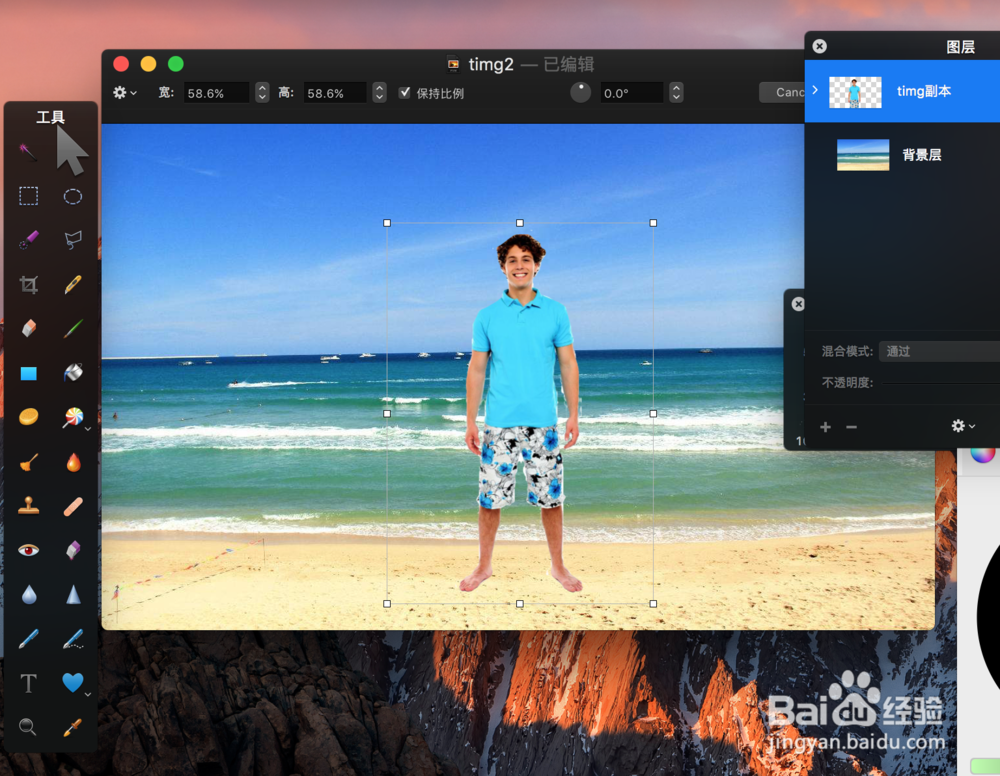Screen dimensions: 1000x776
Task: Click the 宽 width field 58.6%
Action: click(x=216, y=93)
